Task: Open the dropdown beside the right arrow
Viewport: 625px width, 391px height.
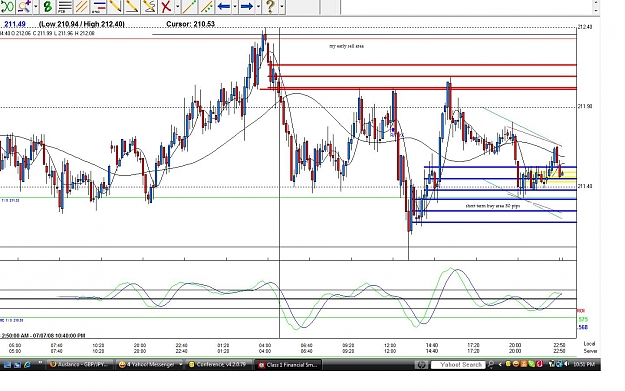Action: [x=258, y=6]
